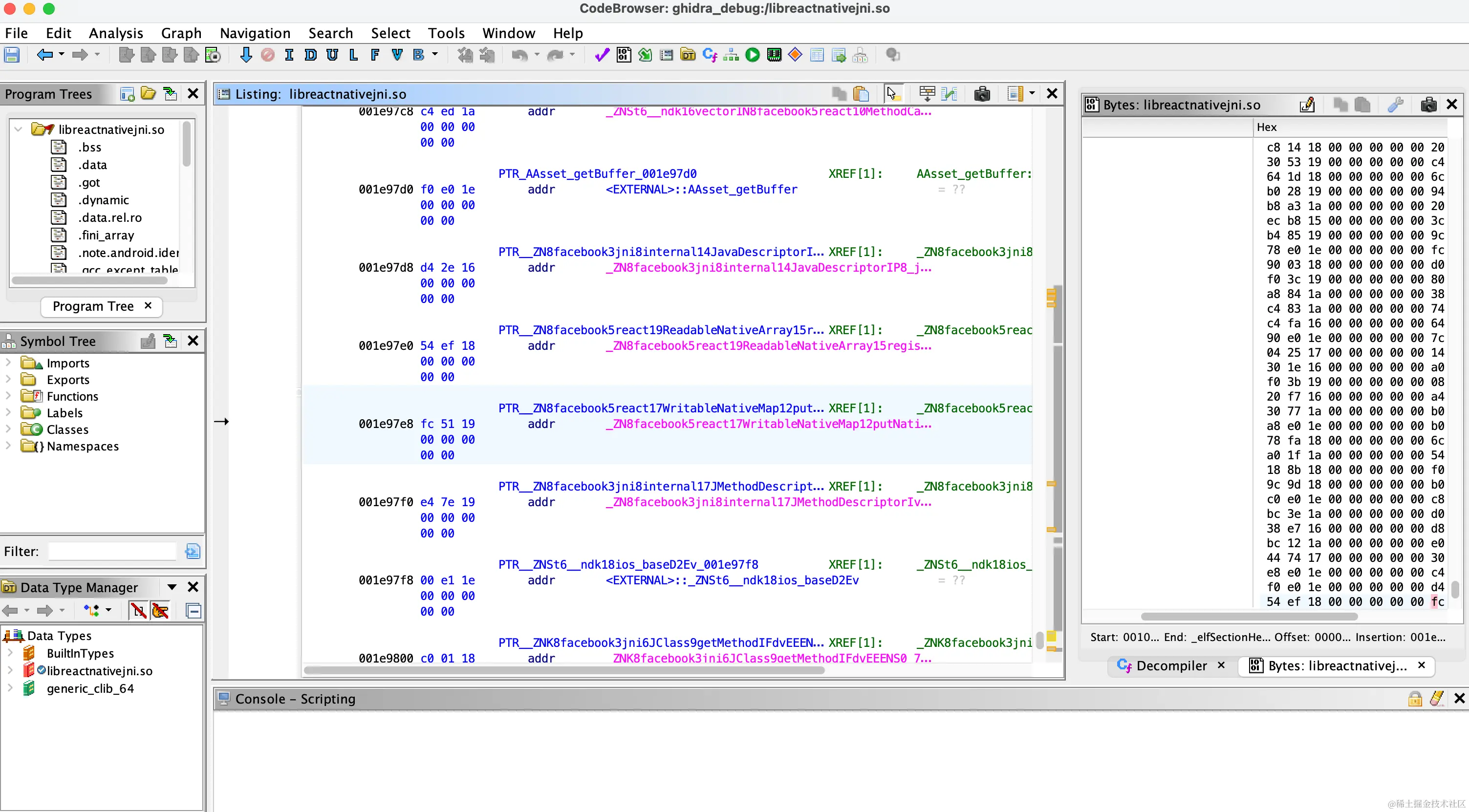Click the Listing snapshot camera icon
1469x812 pixels.
(982, 94)
